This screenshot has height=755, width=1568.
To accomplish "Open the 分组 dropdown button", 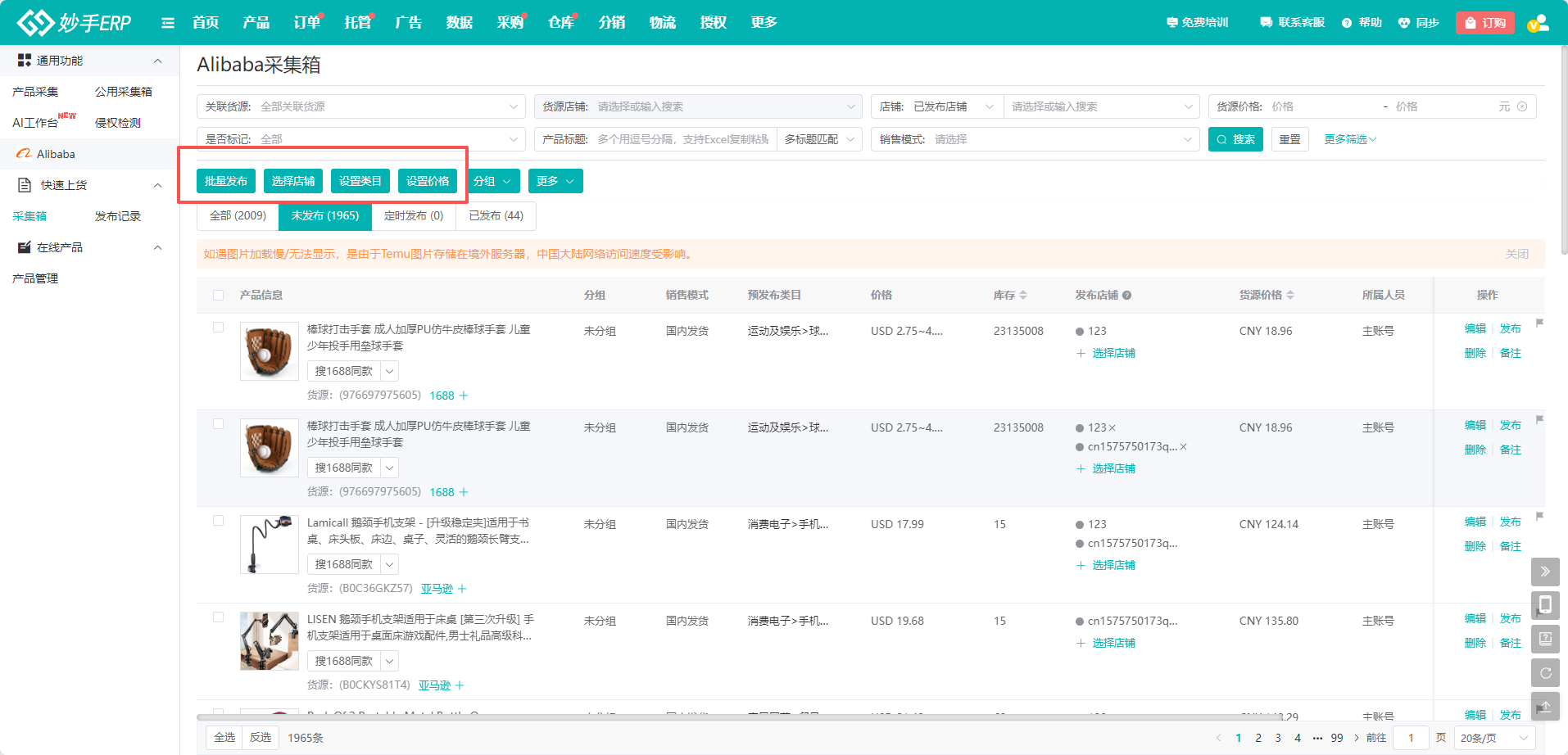I will pos(492,181).
